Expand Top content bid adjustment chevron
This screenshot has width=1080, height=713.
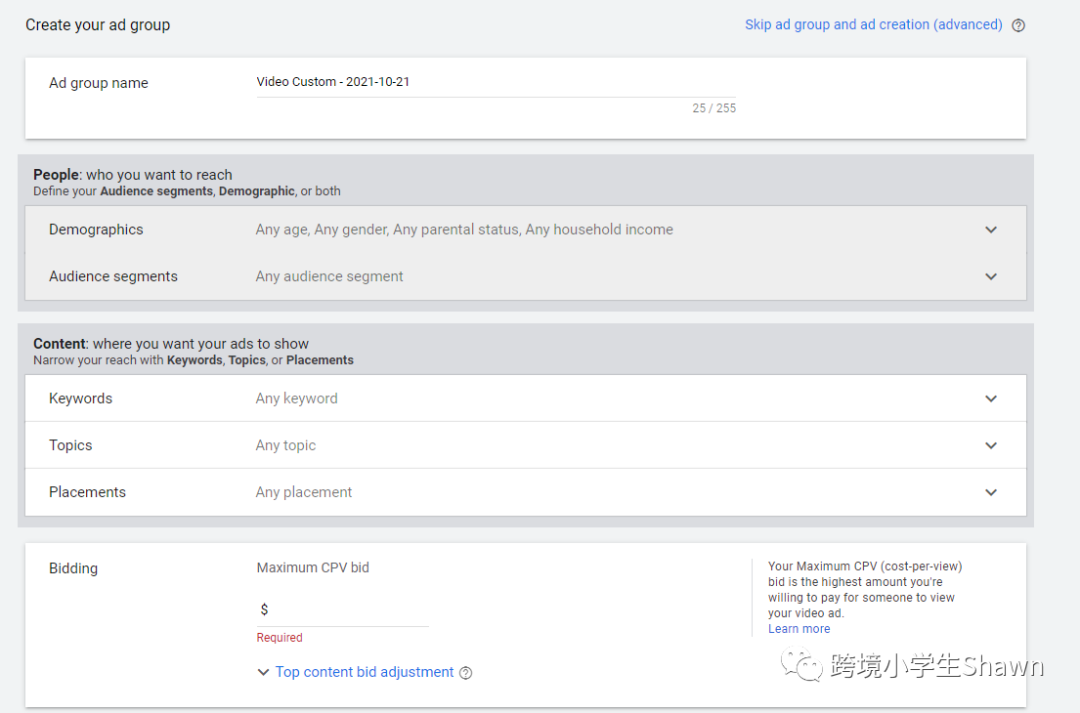(263, 673)
